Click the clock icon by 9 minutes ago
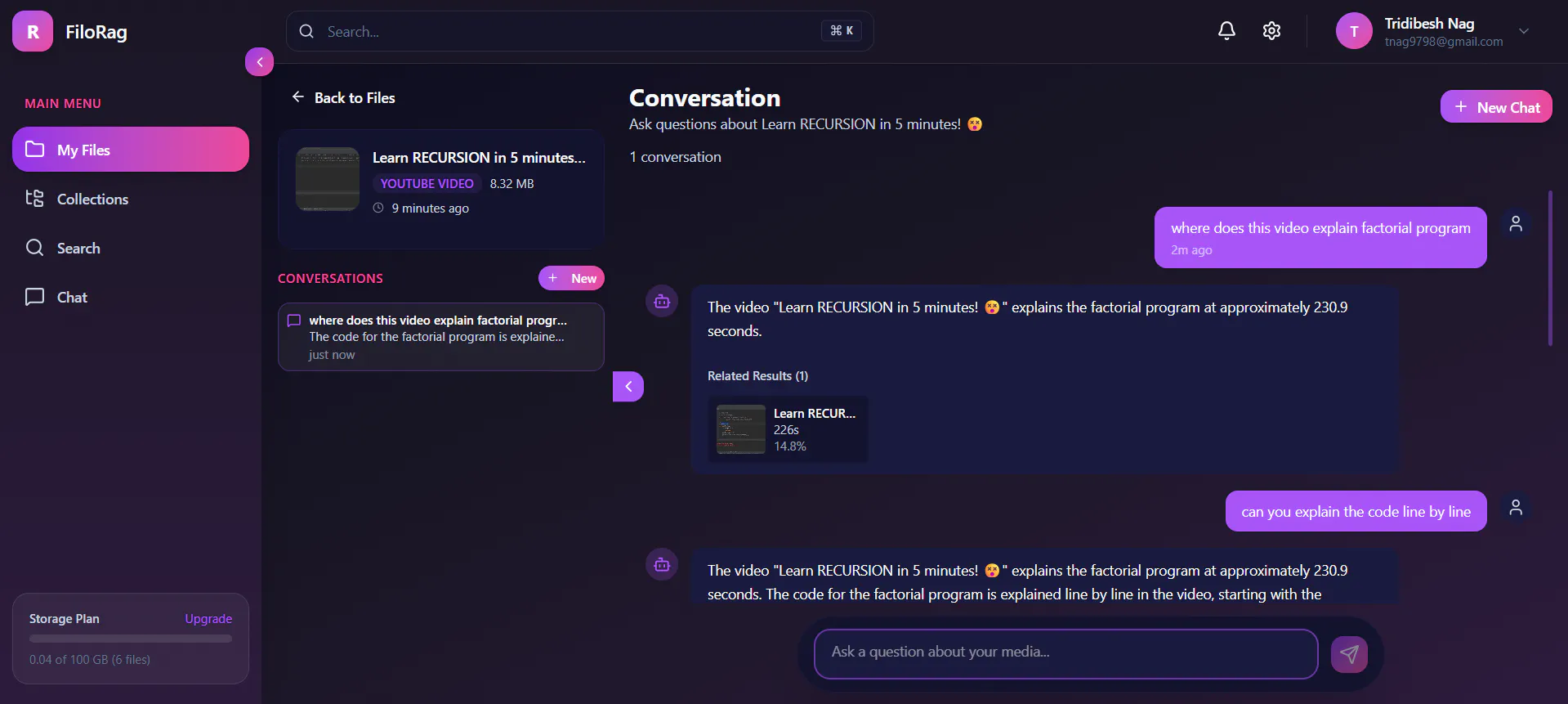This screenshot has height=704, width=1568. click(x=378, y=208)
